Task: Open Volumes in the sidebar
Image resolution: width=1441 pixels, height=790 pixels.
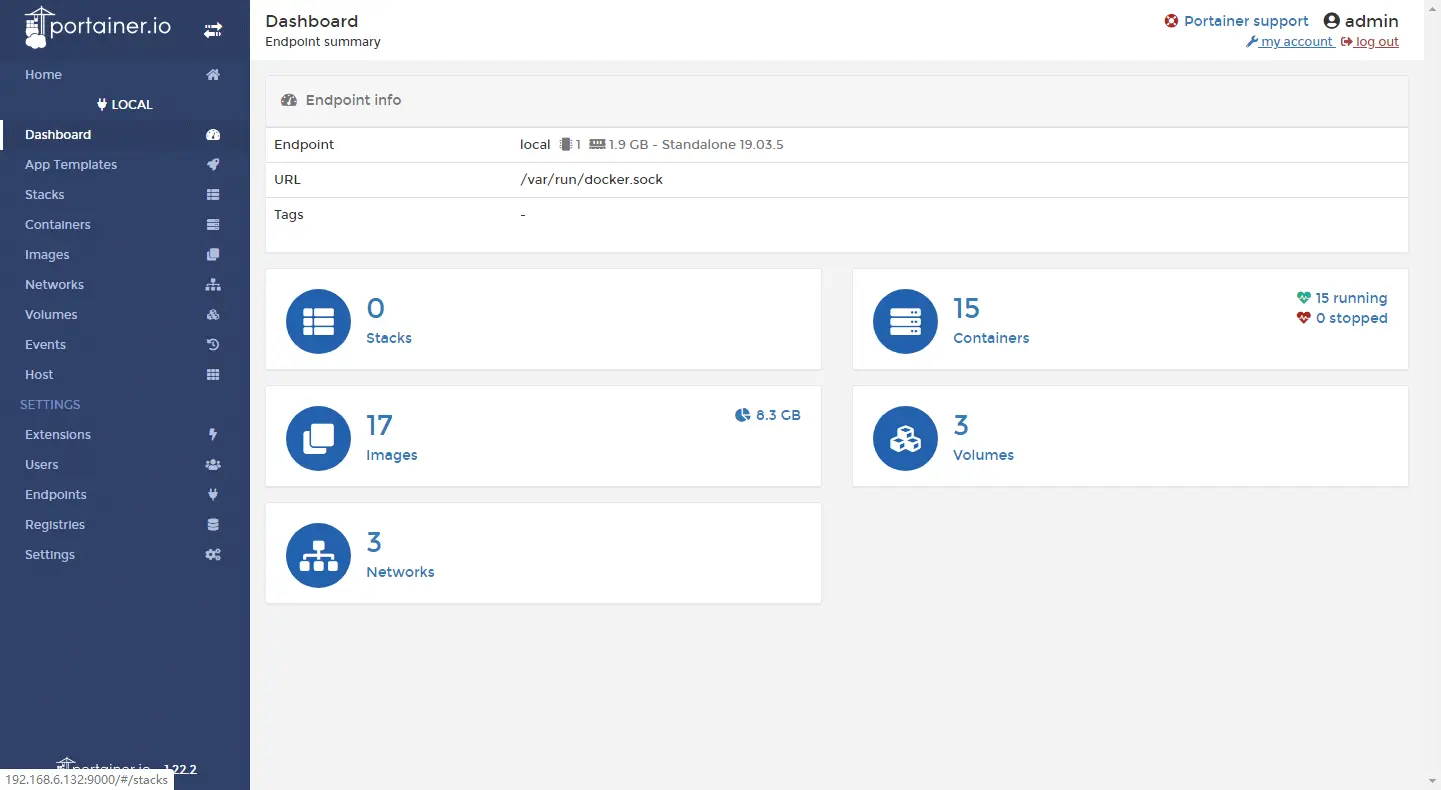Action: point(125,315)
